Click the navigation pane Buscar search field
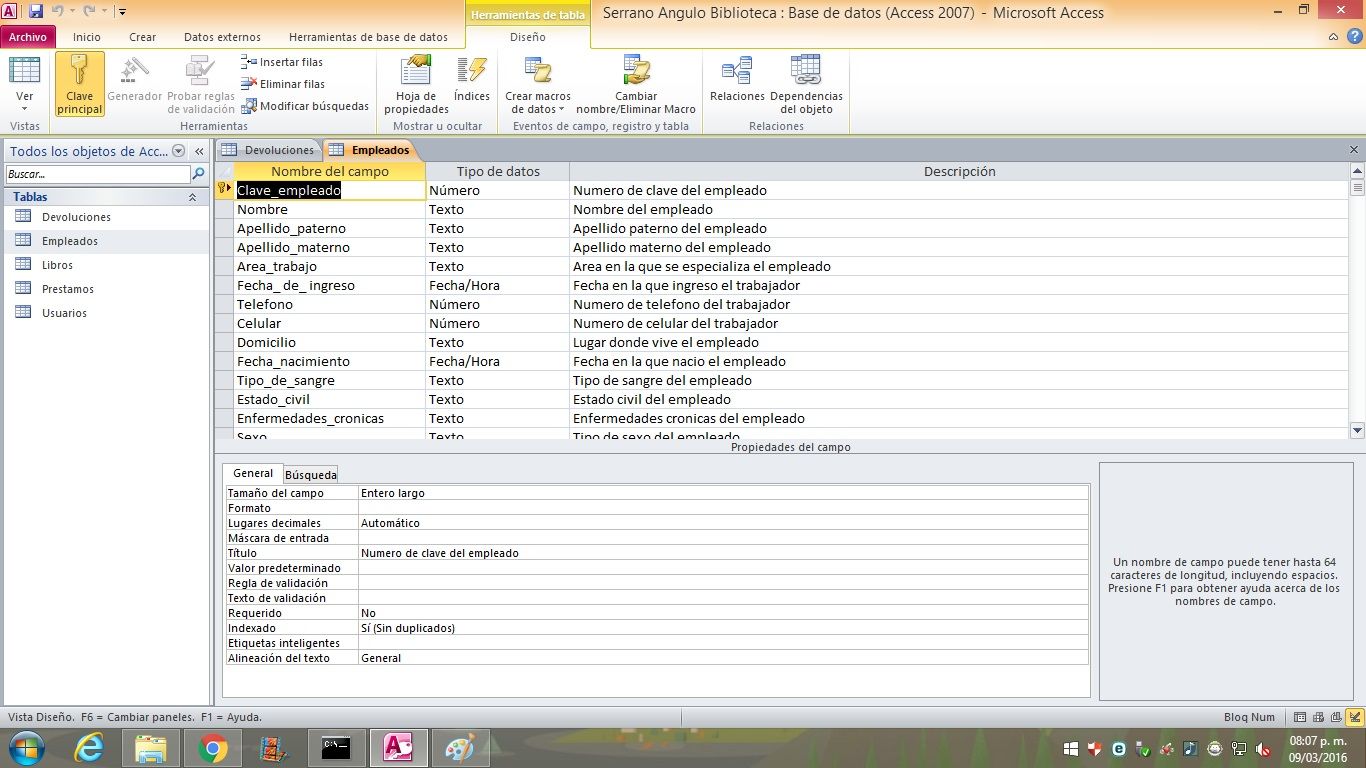Screen dimensions: 1366x768 [97, 174]
